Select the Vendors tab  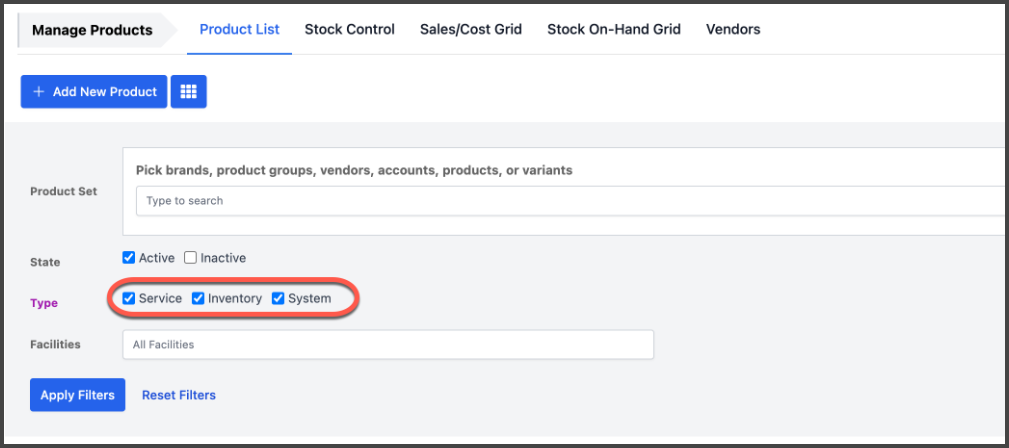pyautogui.click(x=733, y=29)
